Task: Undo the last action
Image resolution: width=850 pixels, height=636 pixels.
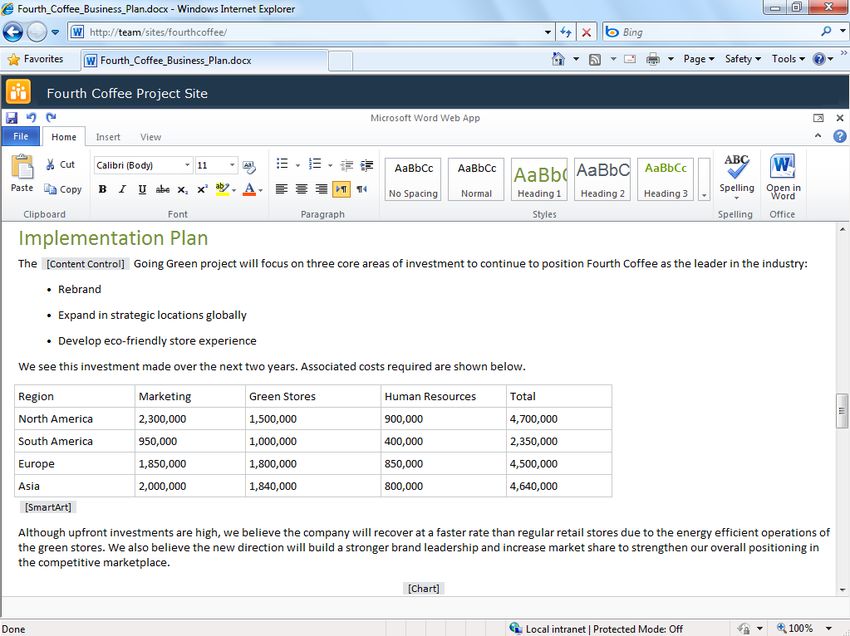Action: tap(31, 117)
